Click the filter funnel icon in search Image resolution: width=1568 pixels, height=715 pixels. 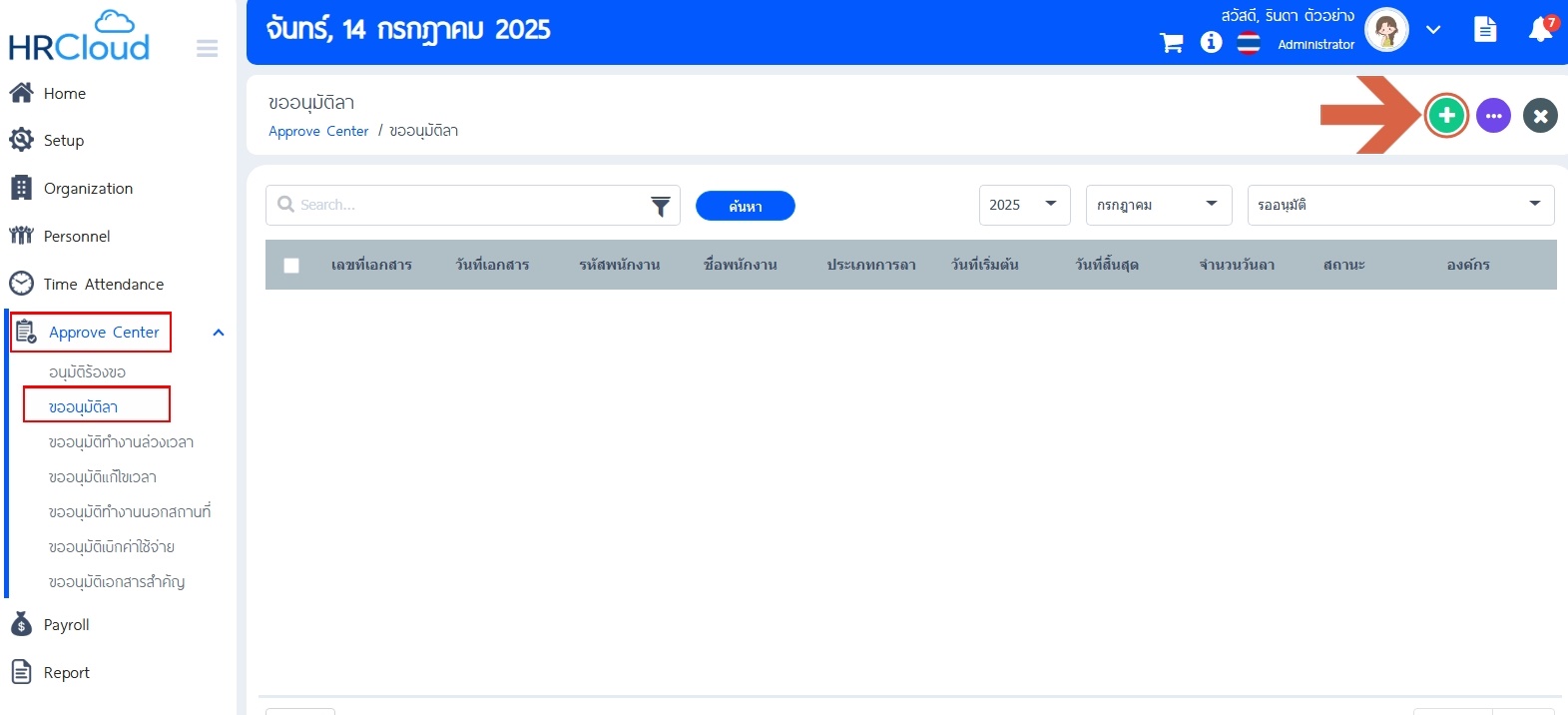click(x=660, y=206)
